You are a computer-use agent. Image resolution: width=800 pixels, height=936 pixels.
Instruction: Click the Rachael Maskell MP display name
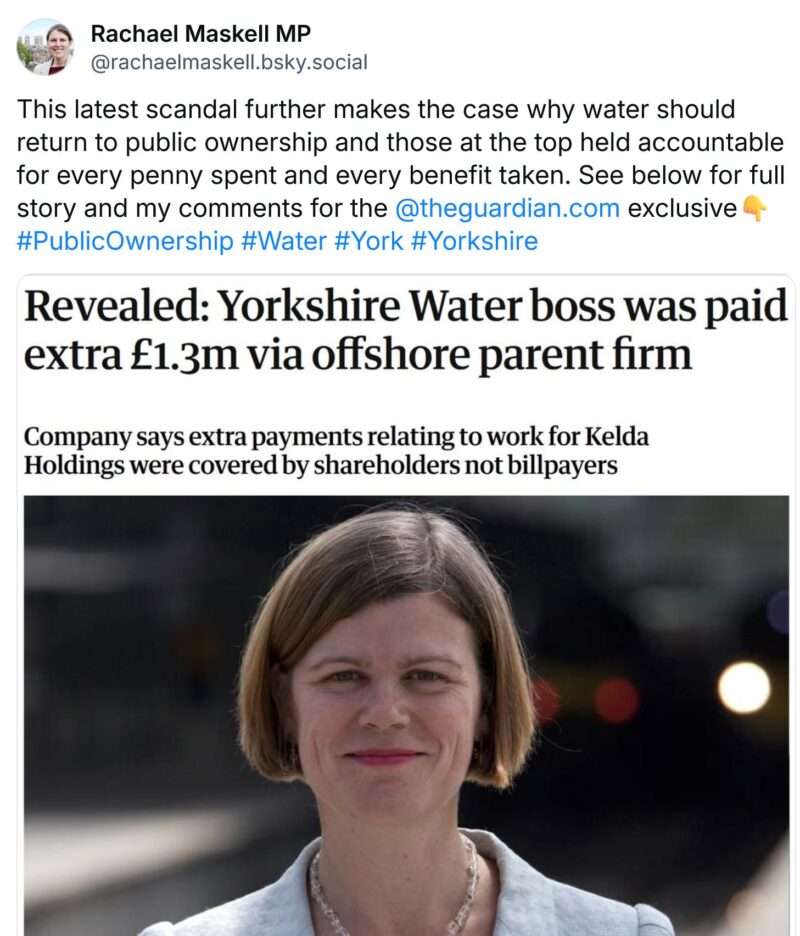pyautogui.click(x=200, y=34)
